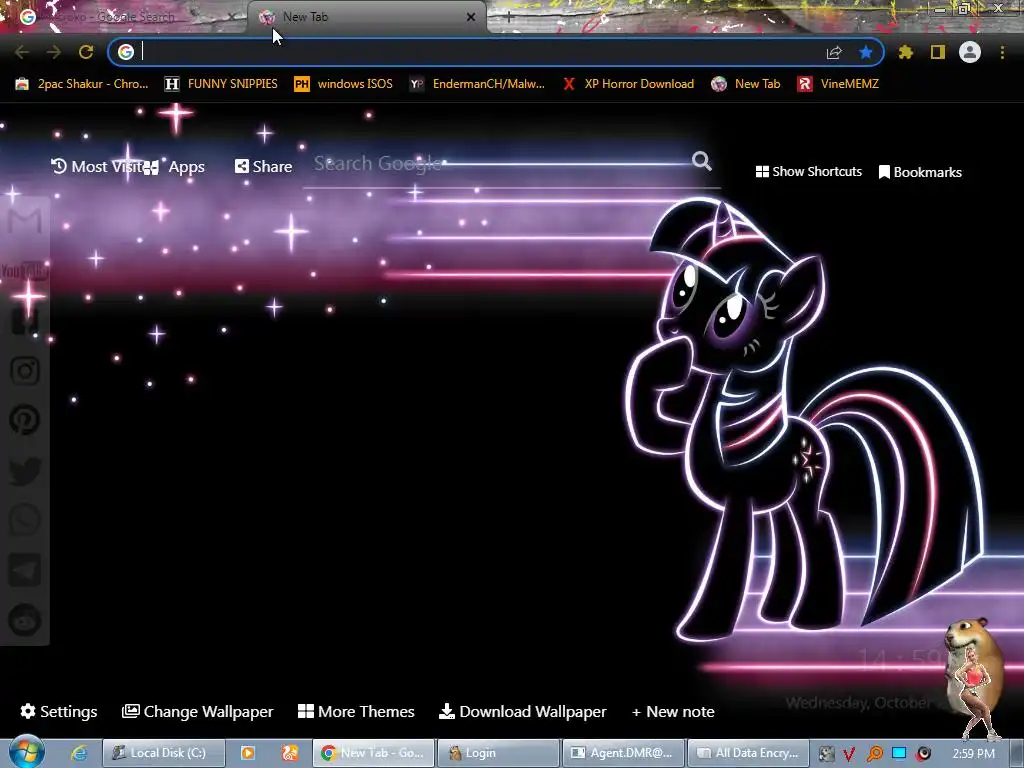The height and width of the screenshot is (768, 1024).
Task: Click Change Wallpaper
Action: pyautogui.click(x=197, y=711)
